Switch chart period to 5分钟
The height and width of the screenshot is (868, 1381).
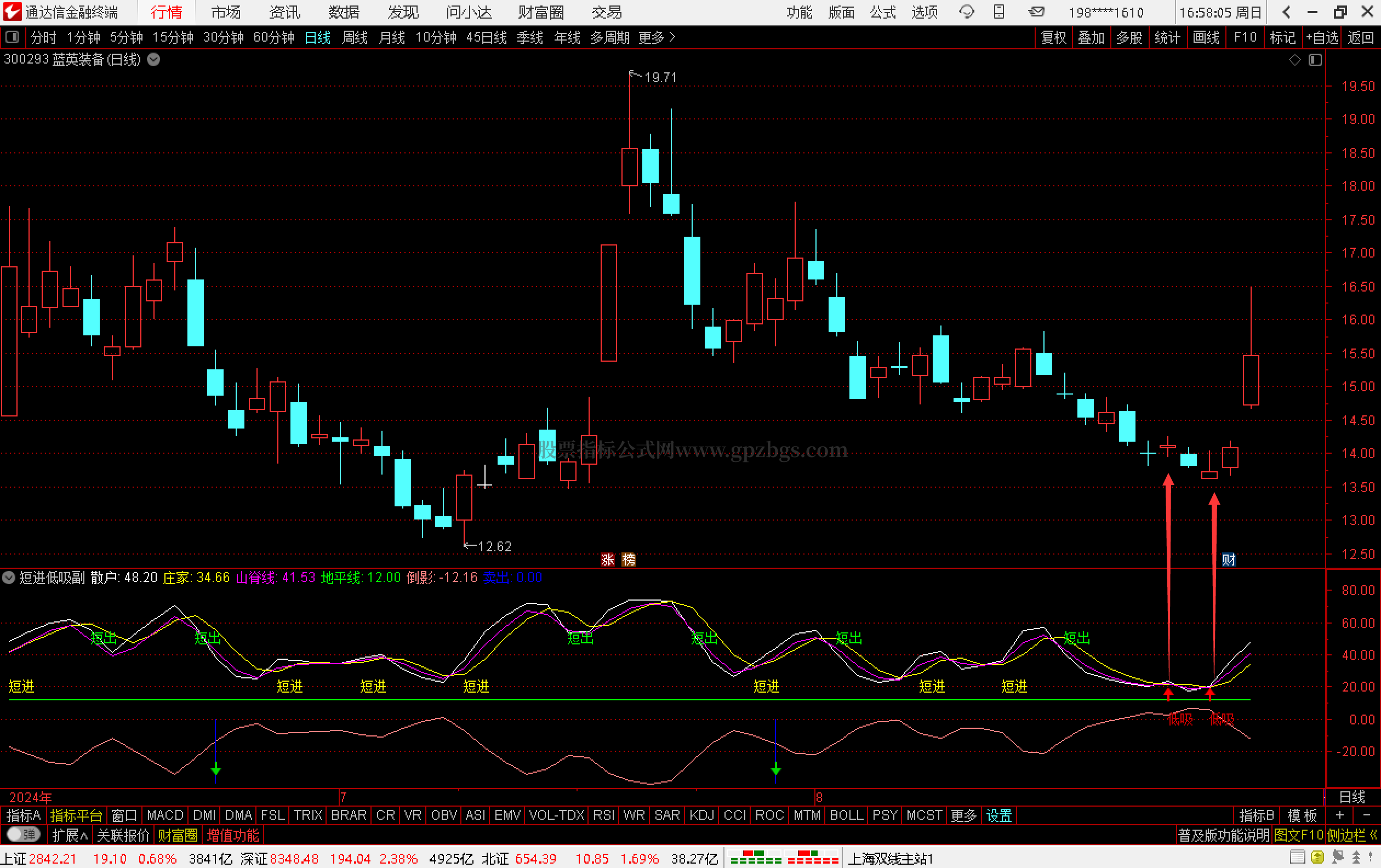click(x=126, y=37)
